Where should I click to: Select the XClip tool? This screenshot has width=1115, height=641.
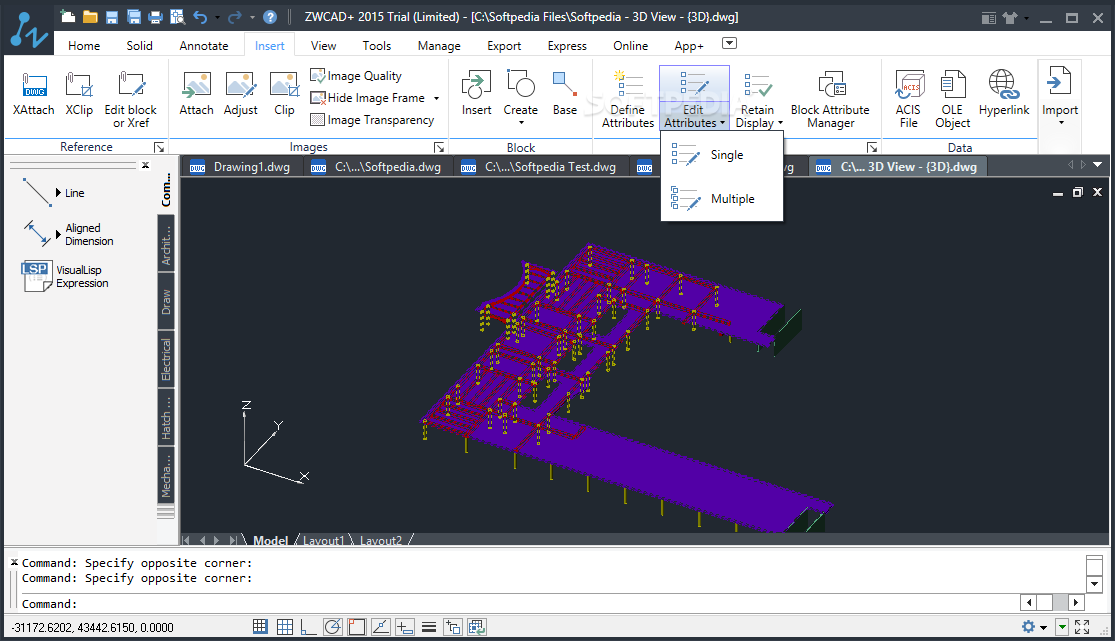click(79, 94)
